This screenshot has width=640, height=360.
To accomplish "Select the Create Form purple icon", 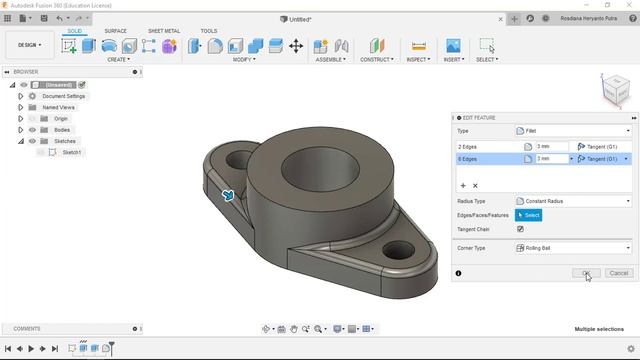I will (x=169, y=46).
